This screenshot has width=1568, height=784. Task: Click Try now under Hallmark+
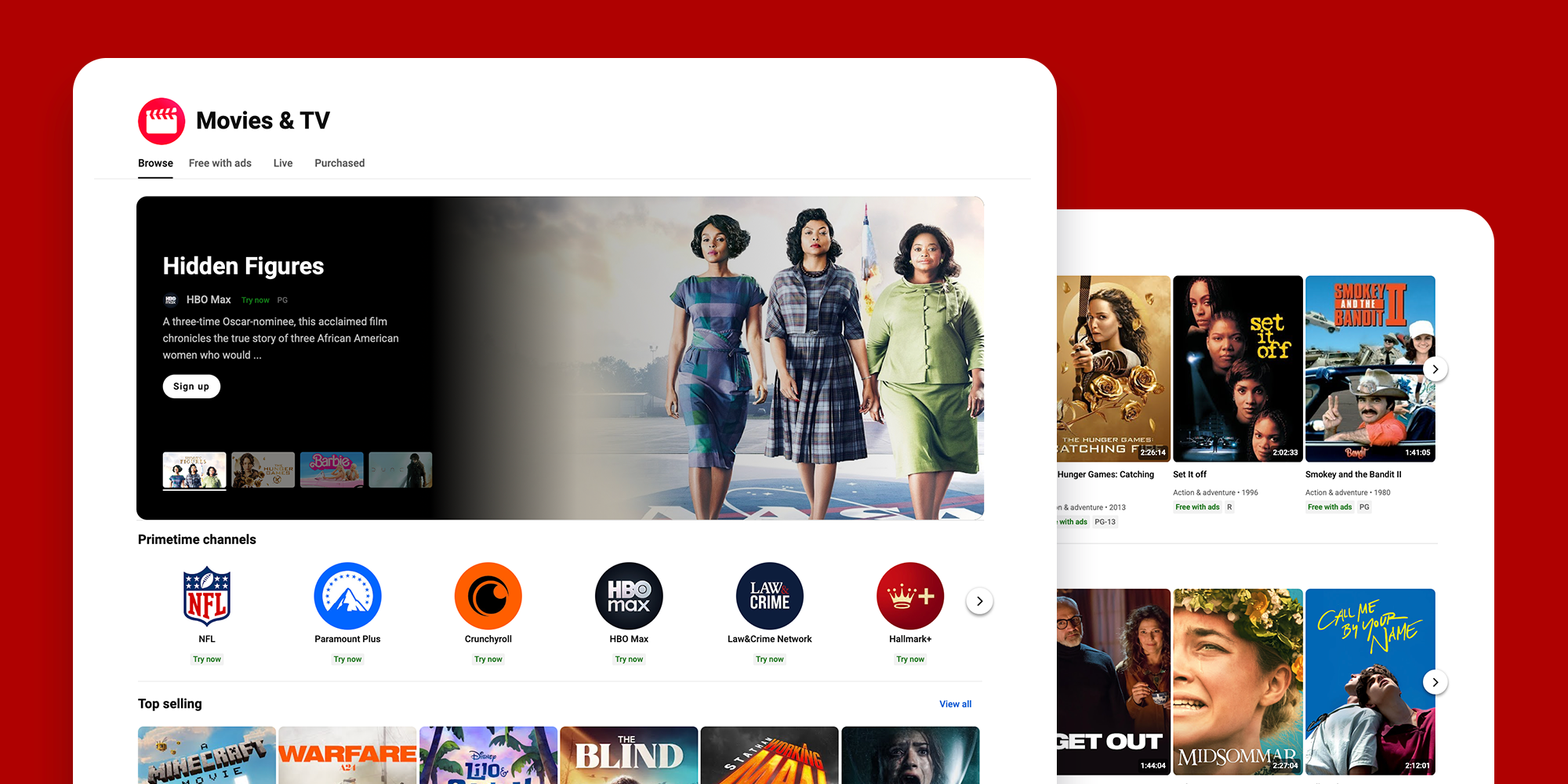pyautogui.click(x=910, y=659)
